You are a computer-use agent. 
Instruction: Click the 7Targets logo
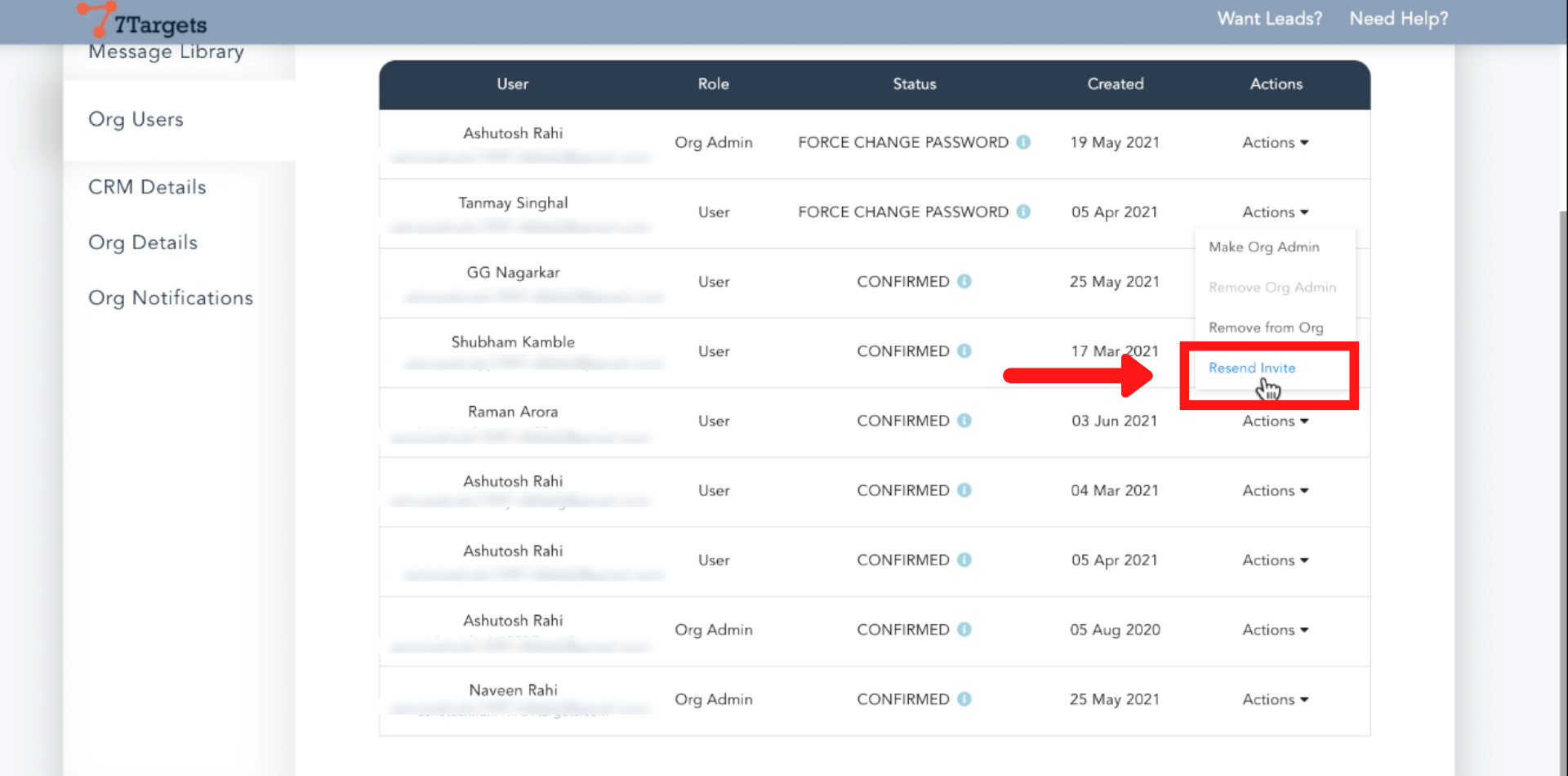(x=143, y=21)
